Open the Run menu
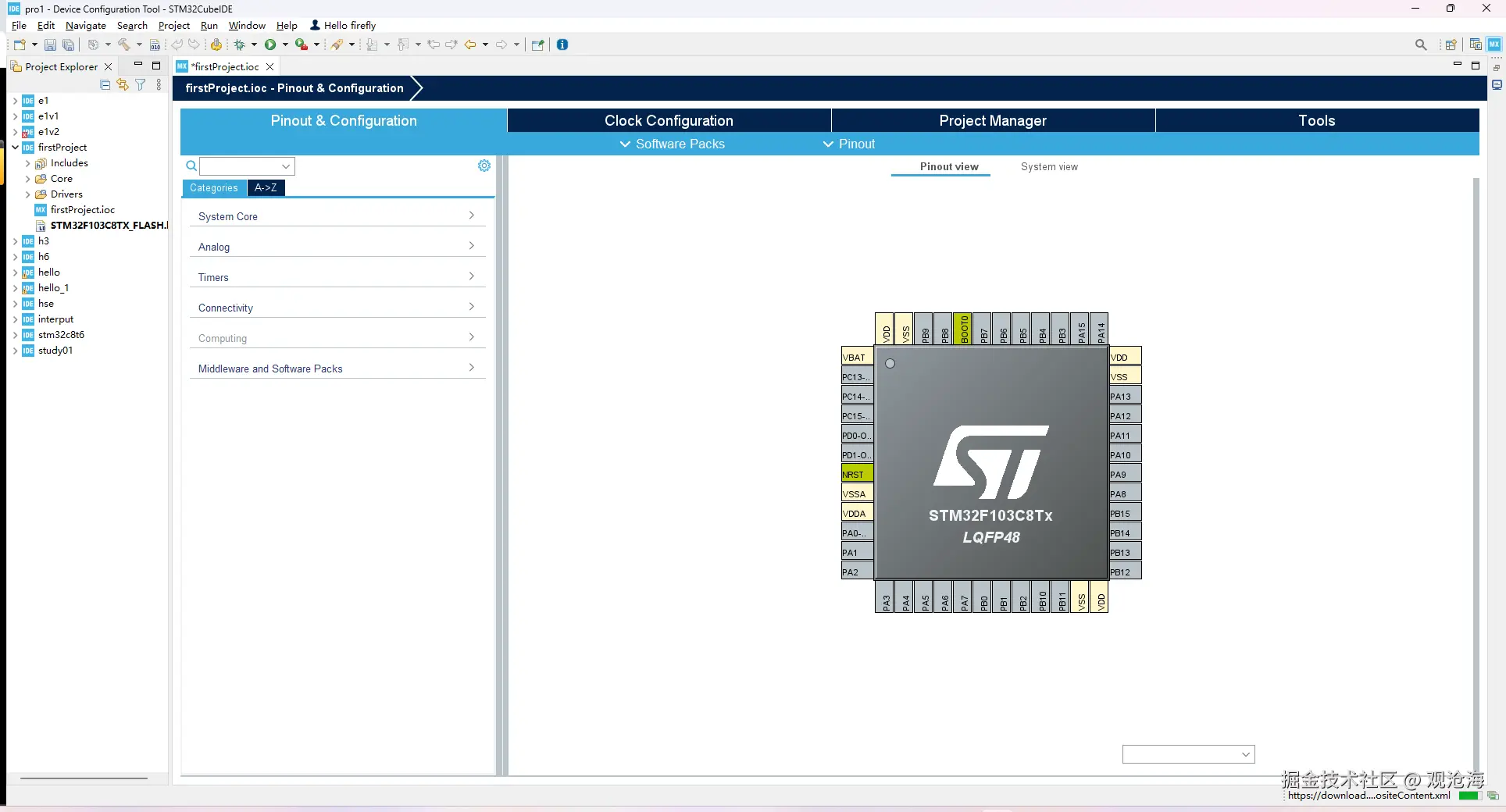This screenshot has width=1506, height=812. click(209, 26)
